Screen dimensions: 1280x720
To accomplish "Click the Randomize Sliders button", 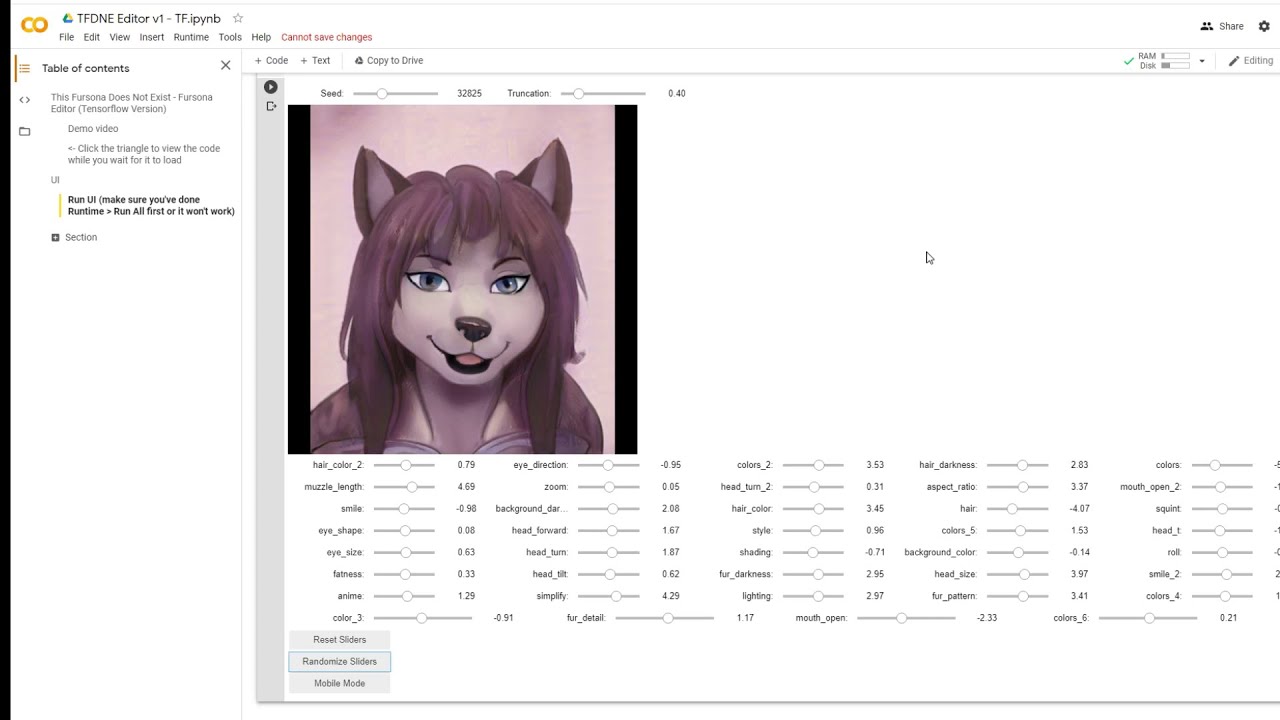I will click(339, 662).
